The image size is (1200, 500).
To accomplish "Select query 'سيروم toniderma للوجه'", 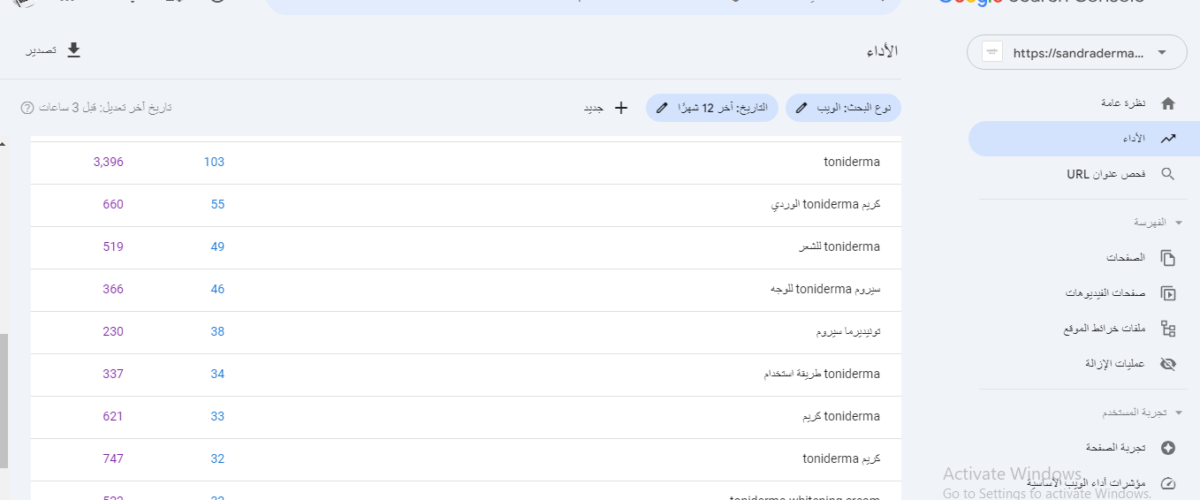I will [466, 290].
